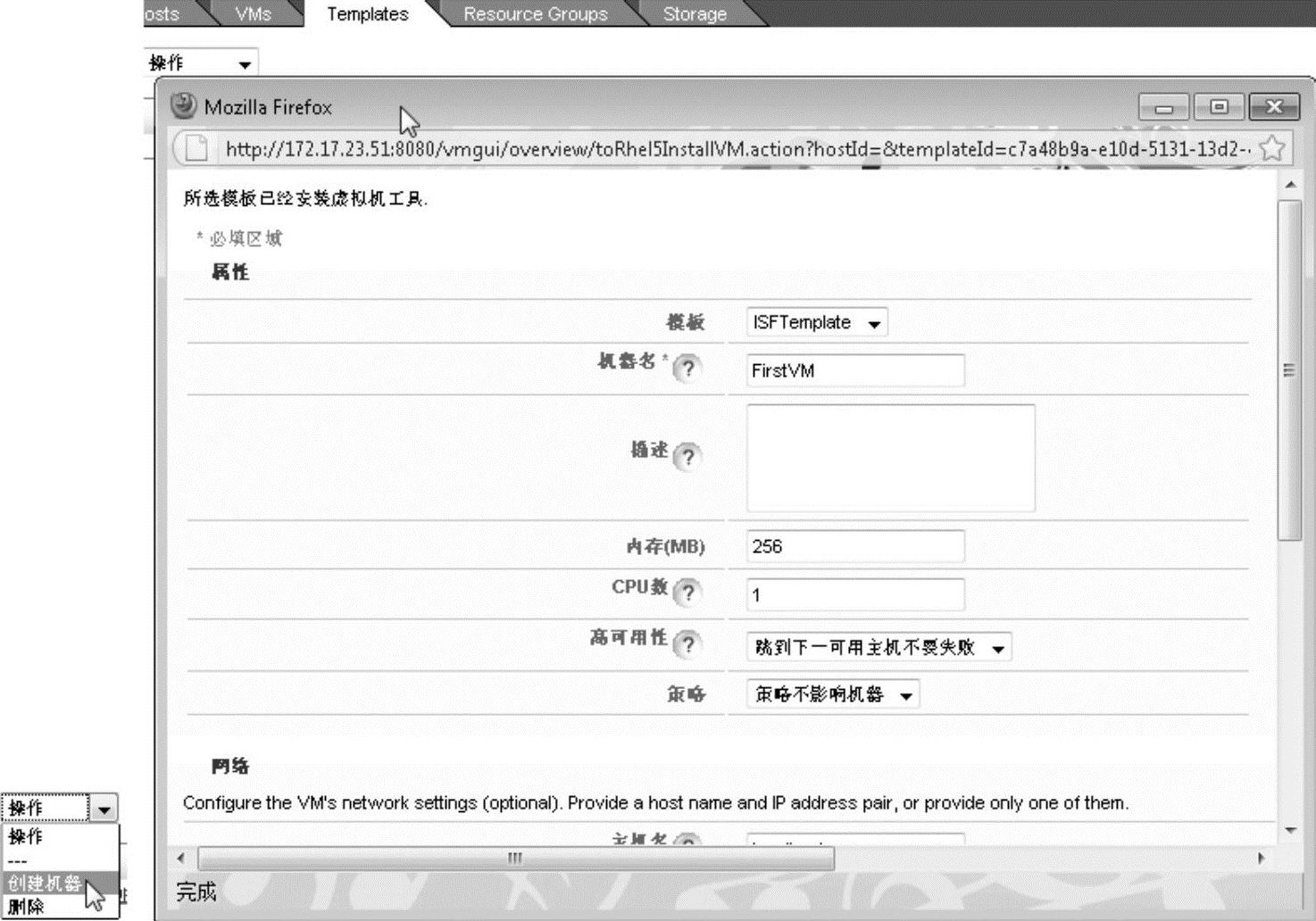The width and height of the screenshot is (1316, 921).
Task: Open help icon for CPU数 field
Action: (687, 592)
